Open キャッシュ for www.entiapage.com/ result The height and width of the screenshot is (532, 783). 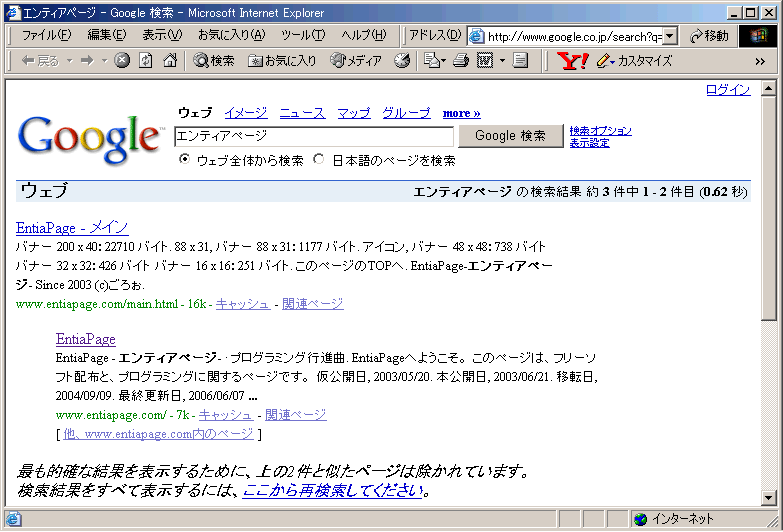tap(226, 415)
